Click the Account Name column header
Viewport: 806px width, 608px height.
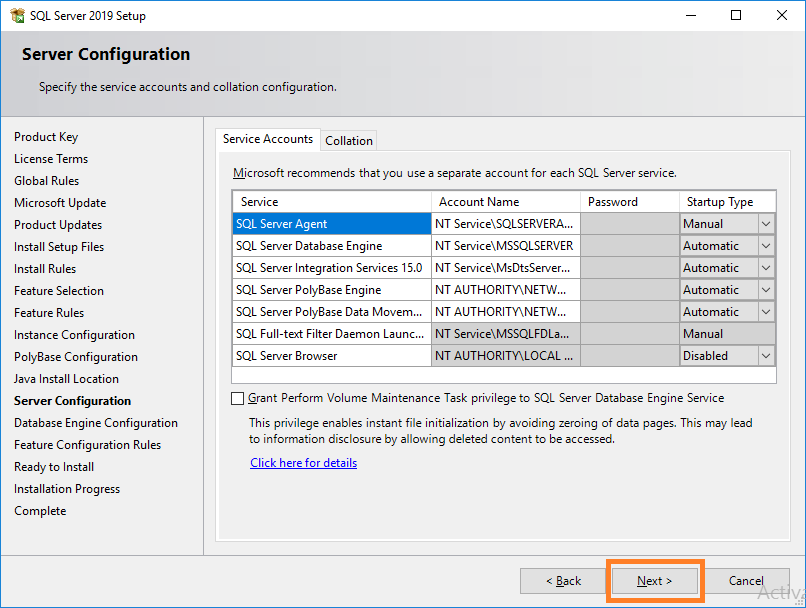tap(506, 202)
